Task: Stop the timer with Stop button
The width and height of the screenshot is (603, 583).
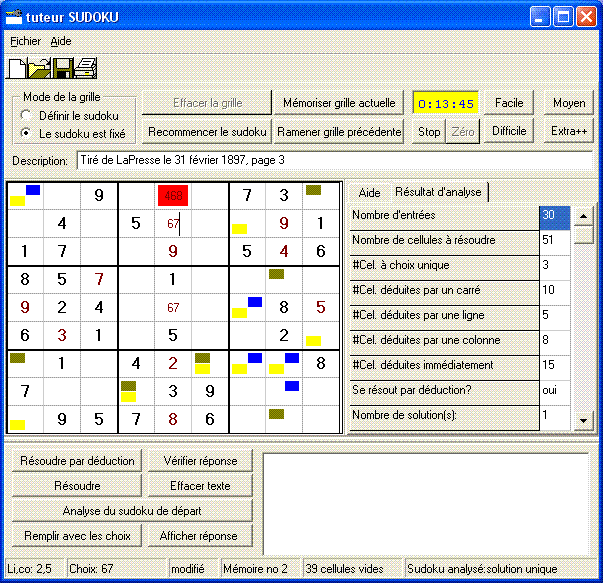Action: (x=429, y=132)
